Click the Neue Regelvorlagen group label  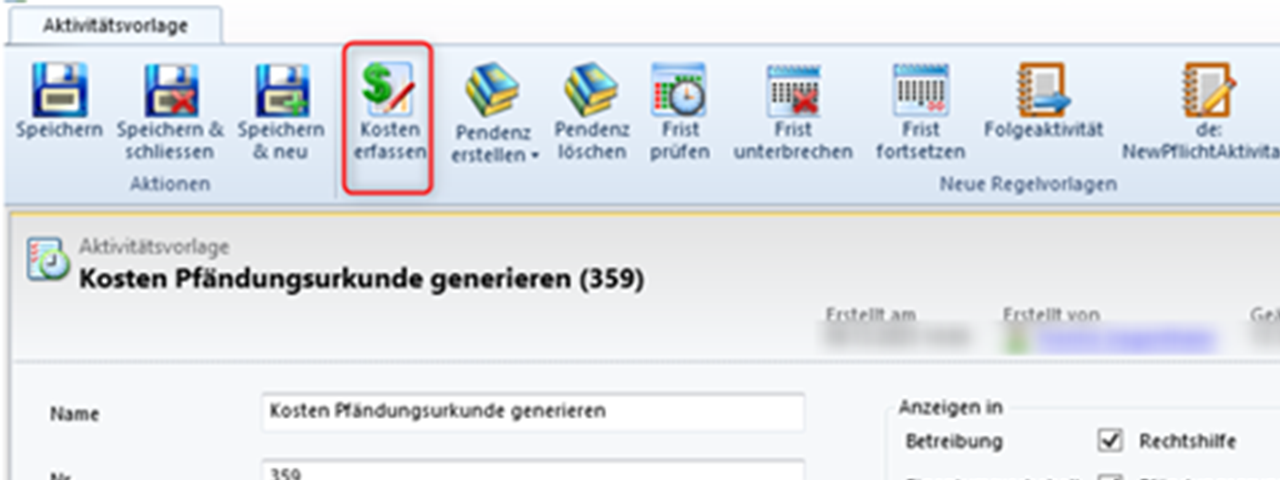point(1028,184)
